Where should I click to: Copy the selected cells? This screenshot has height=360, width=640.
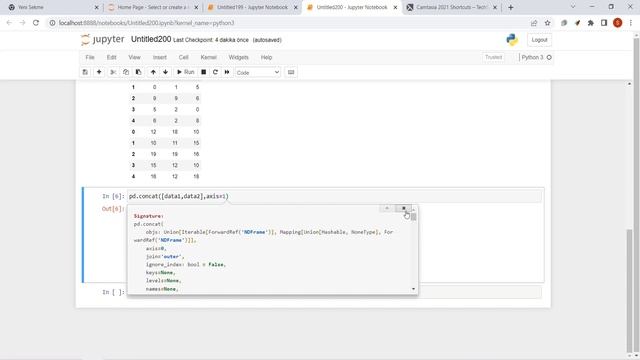126,72
